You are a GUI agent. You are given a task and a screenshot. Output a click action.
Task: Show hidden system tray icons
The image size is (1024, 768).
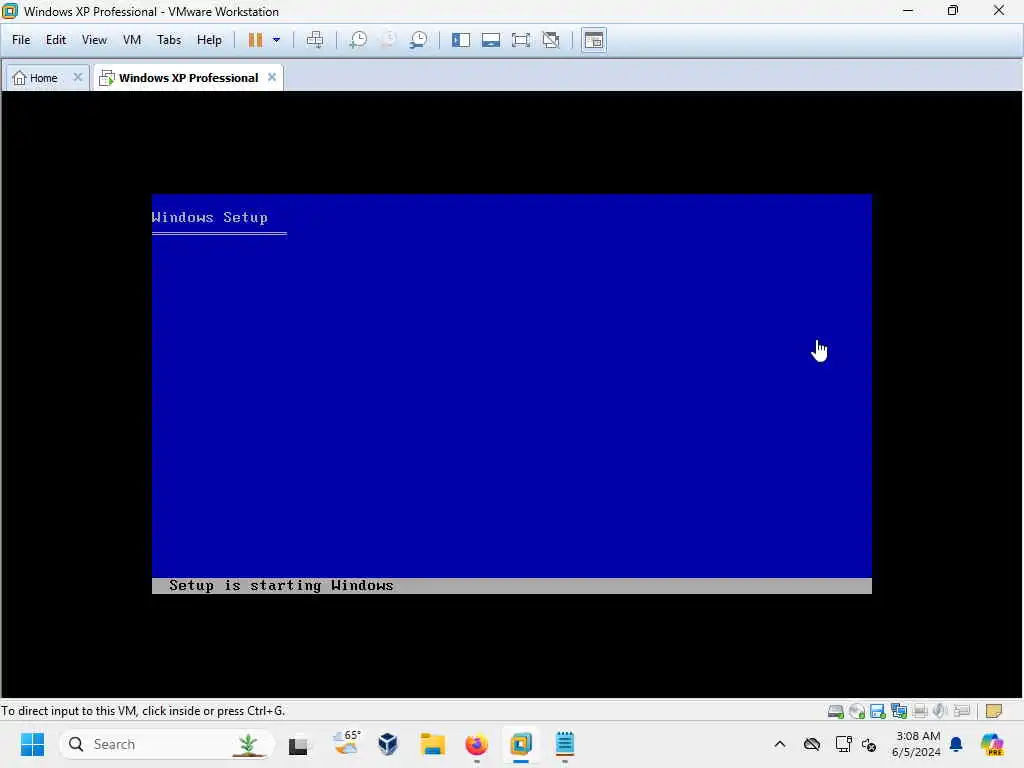[780, 744]
